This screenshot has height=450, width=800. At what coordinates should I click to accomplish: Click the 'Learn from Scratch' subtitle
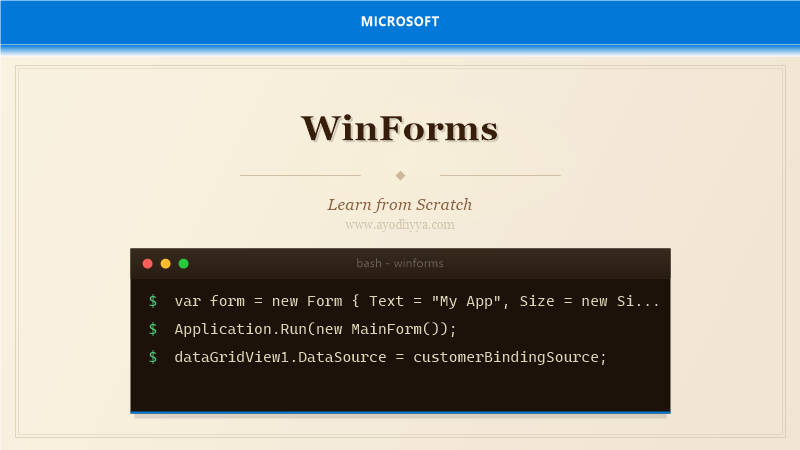(x=399, y=205)
